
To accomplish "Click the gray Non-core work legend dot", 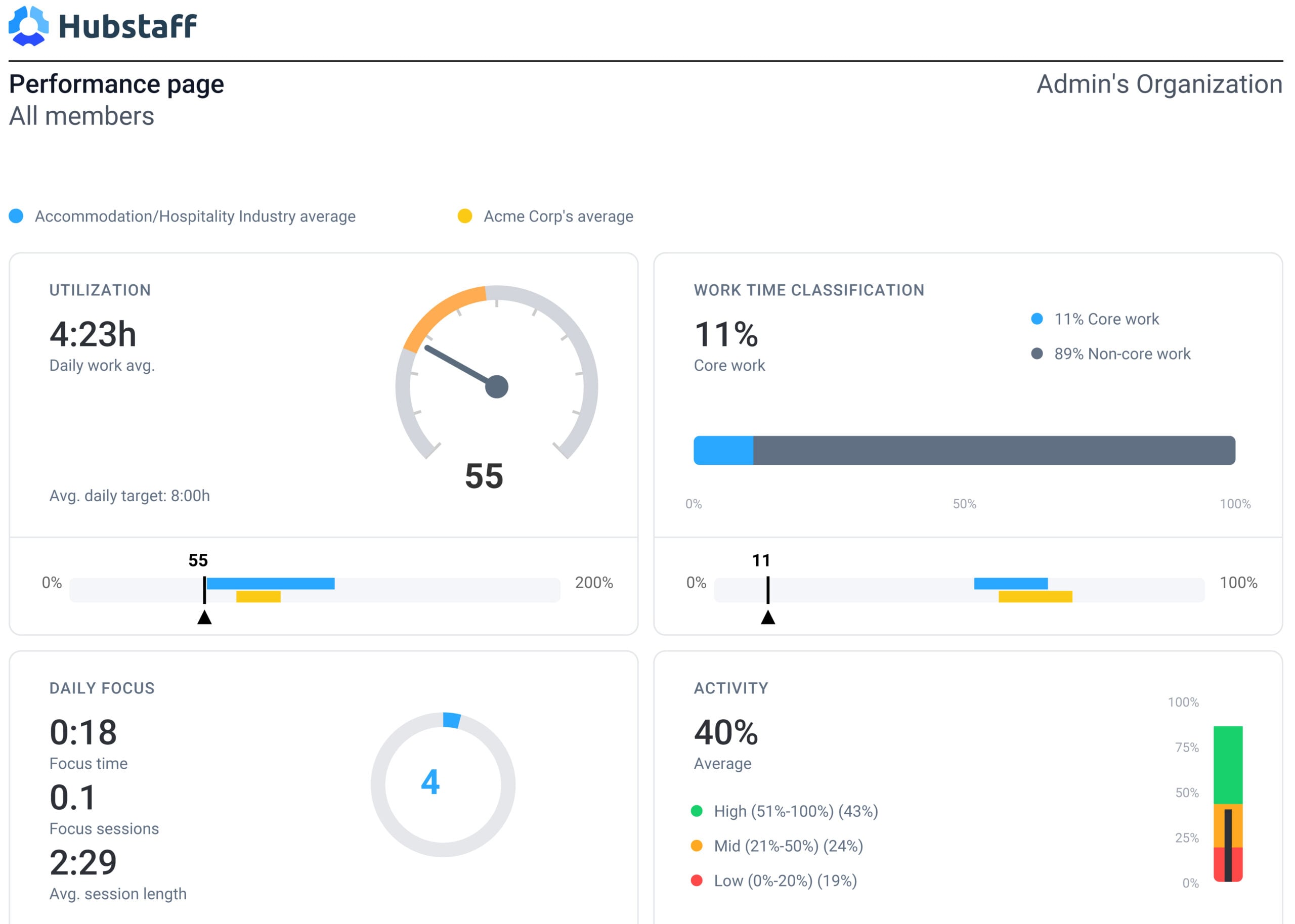I will pyautogui.click(x=1037, y=354).
